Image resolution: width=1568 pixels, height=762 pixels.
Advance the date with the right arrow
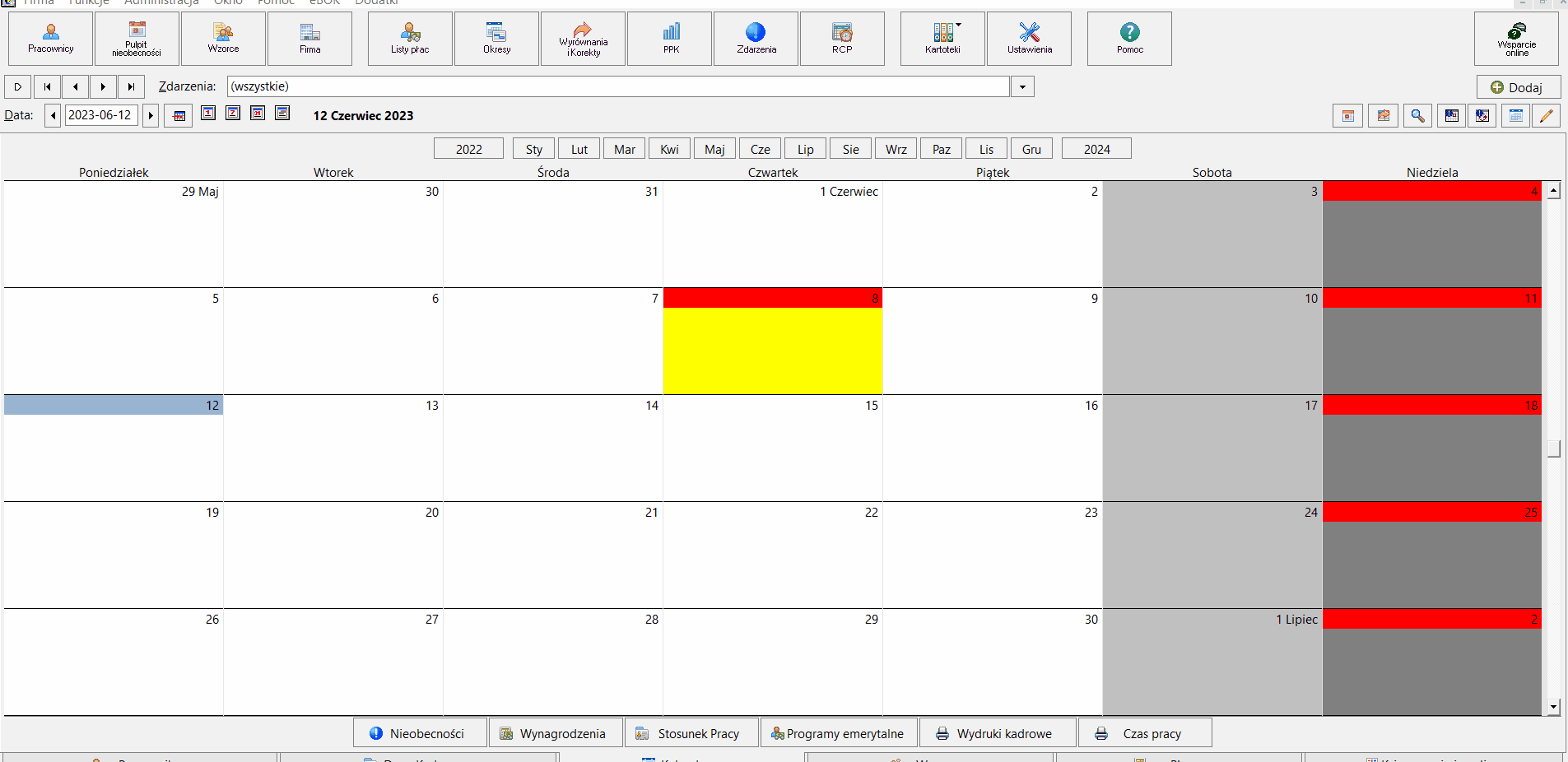click(x=151, y=115)
